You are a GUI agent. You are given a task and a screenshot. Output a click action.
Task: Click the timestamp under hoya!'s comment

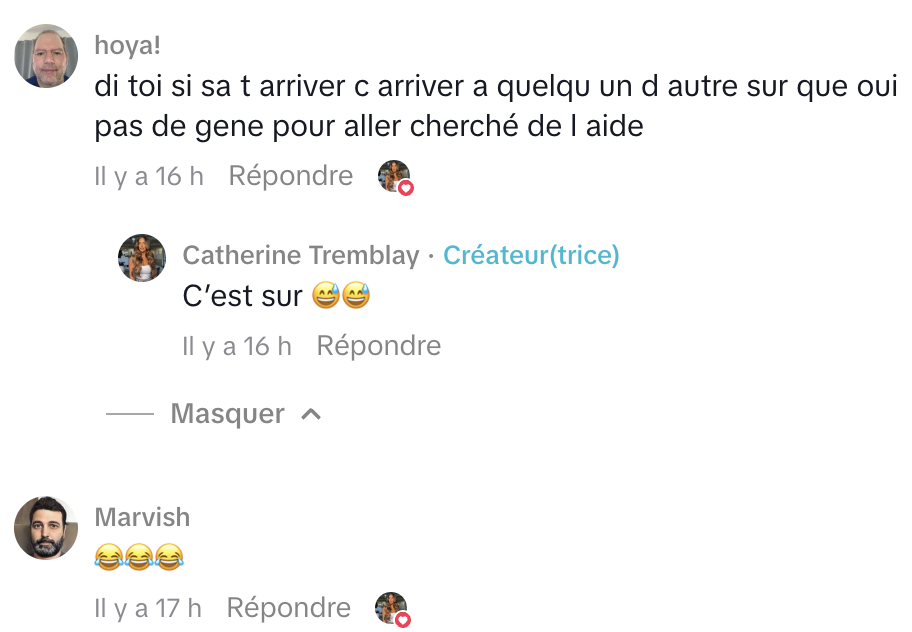tap(149, 176)
